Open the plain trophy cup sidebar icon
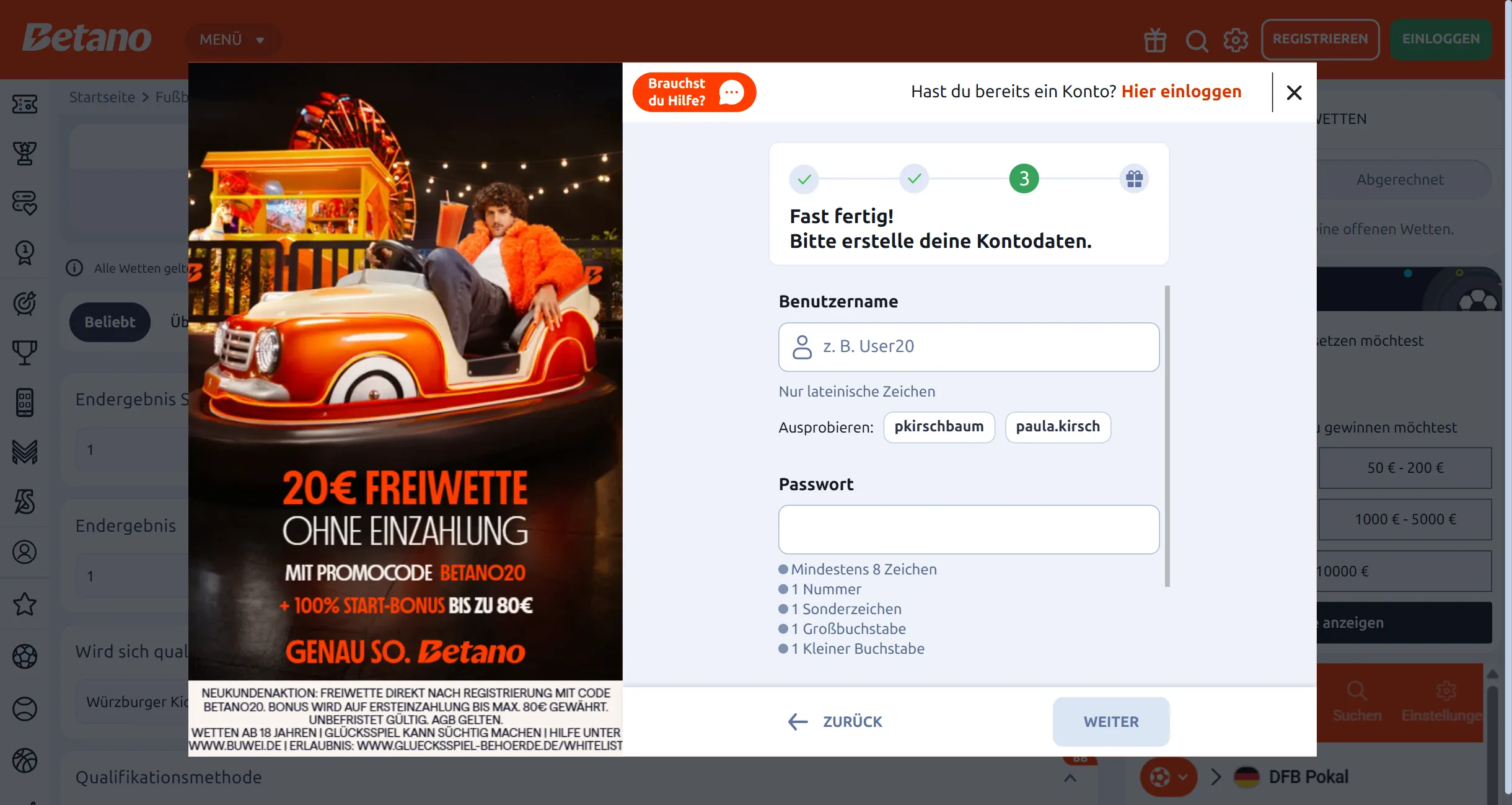Screen dimensions: 1512x805 pos(25,353)
